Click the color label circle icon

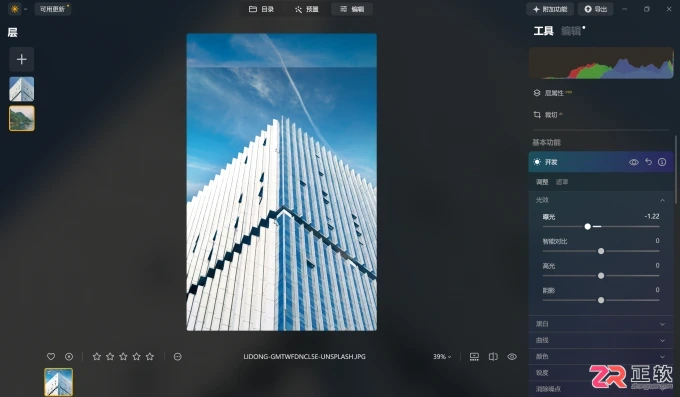point(177,357)
